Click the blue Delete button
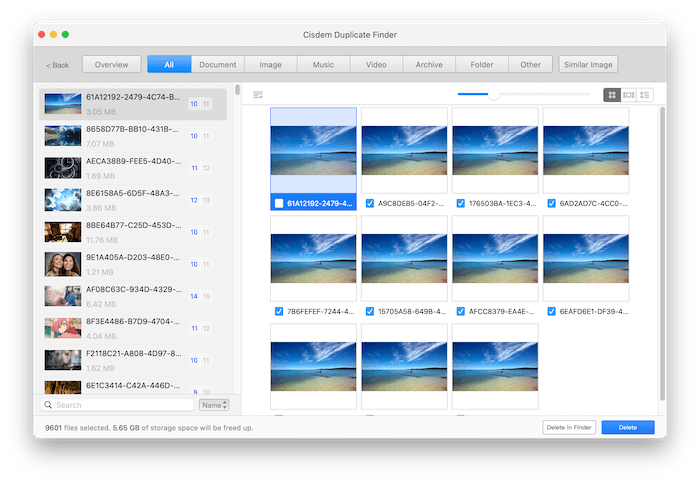This screenshot has width=700, height=482. (x=627, y=427)
